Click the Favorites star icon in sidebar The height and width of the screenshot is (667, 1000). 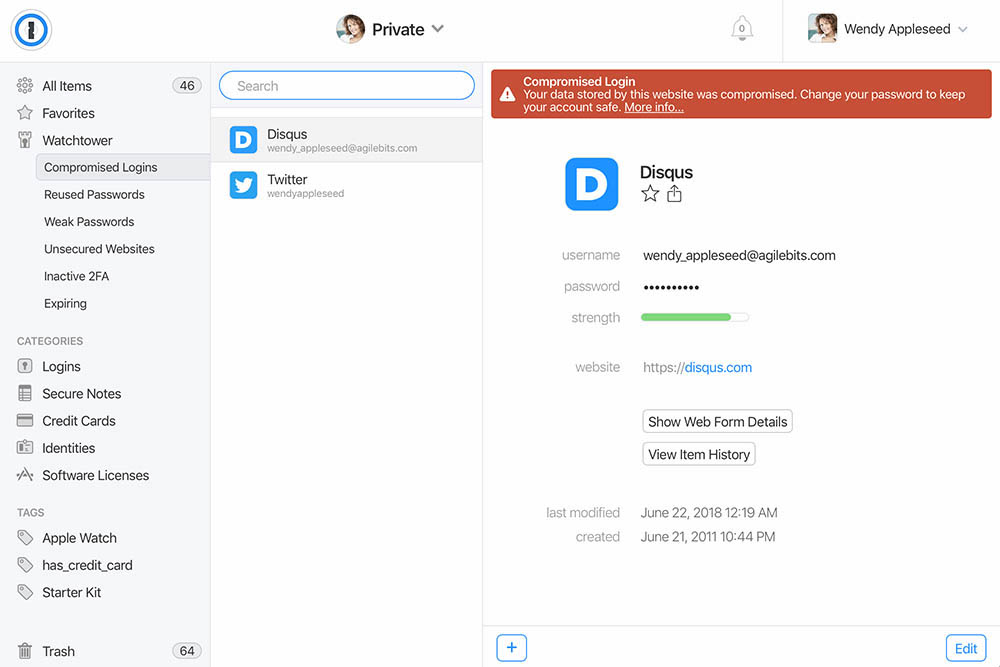tap(25, 113)
